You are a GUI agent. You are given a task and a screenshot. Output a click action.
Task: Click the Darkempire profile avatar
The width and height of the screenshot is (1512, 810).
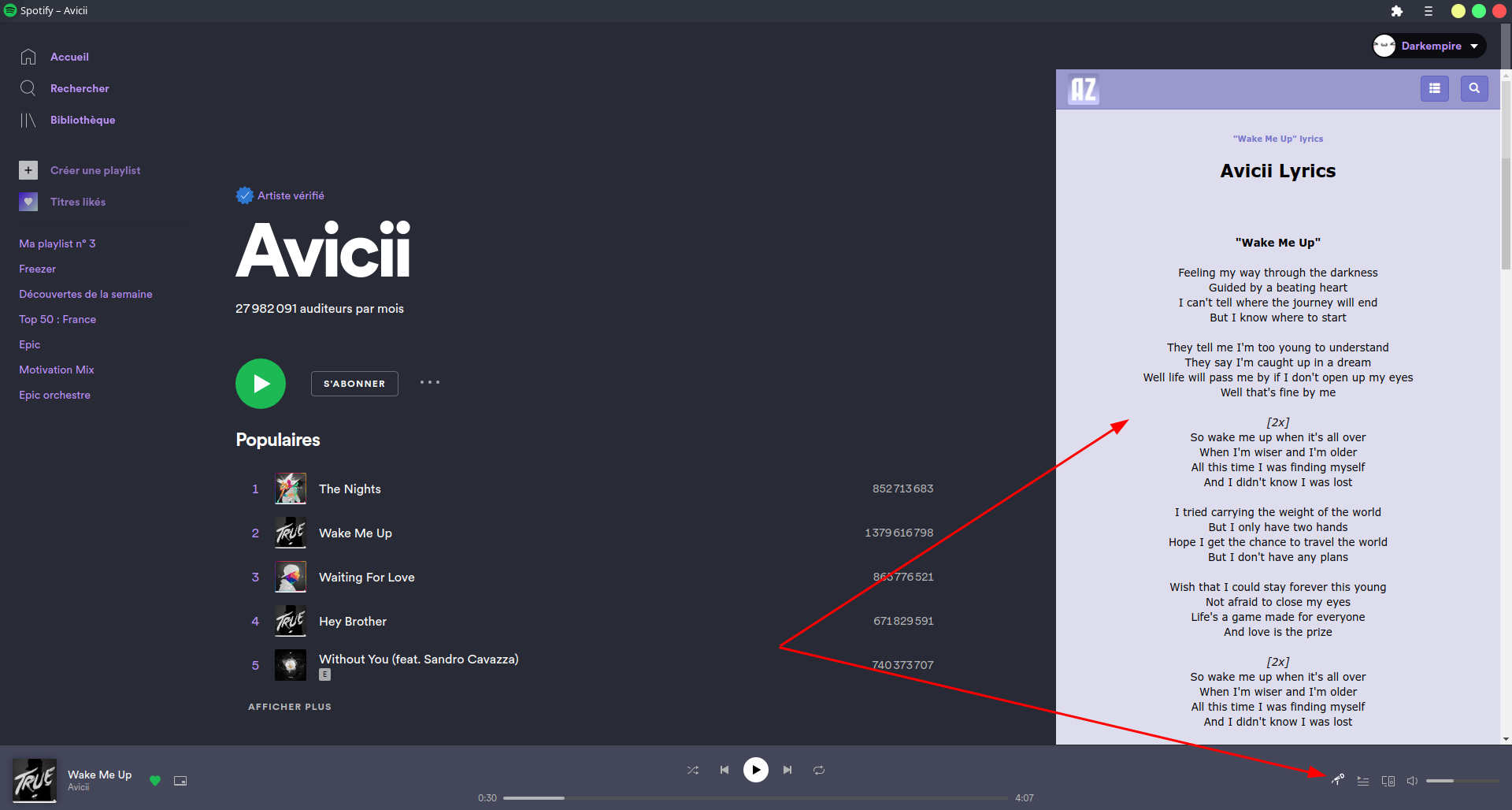pyautogui.click(x=1384, y=46)
